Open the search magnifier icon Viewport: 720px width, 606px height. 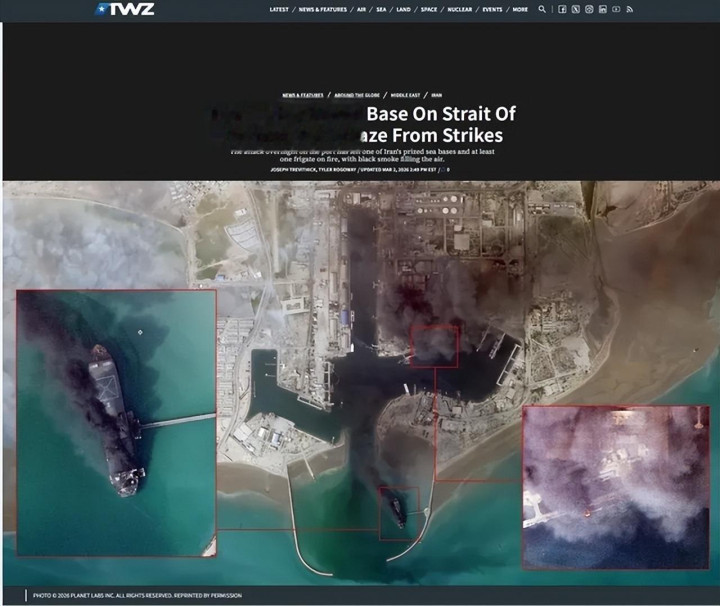pos(542,9)
